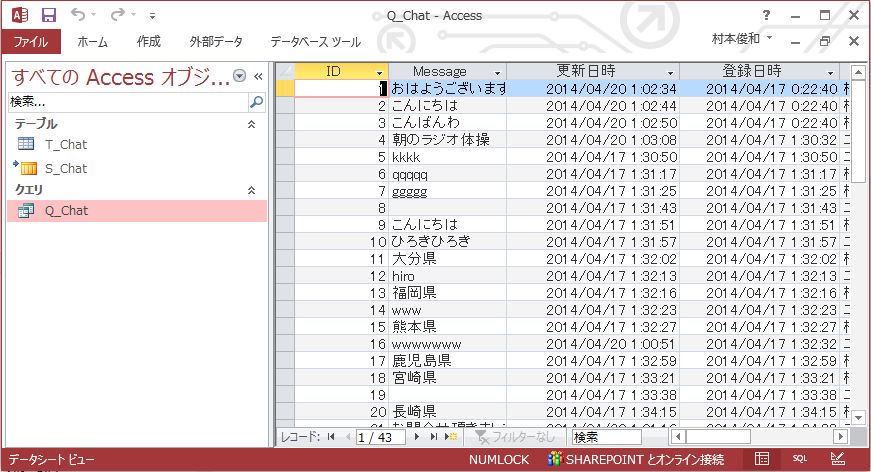Open the ID column filter dropdown
This screenshot has height=472, width=871.
pyautogui.click(x=379, y=72)
